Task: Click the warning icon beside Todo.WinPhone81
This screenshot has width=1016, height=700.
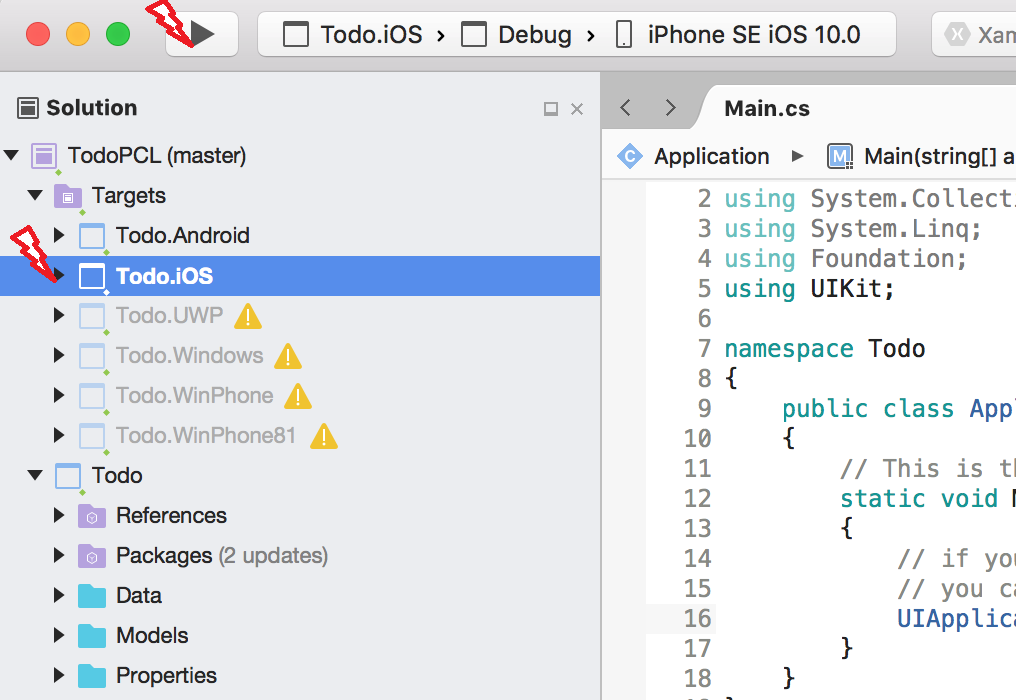Action: coord(324,436)
